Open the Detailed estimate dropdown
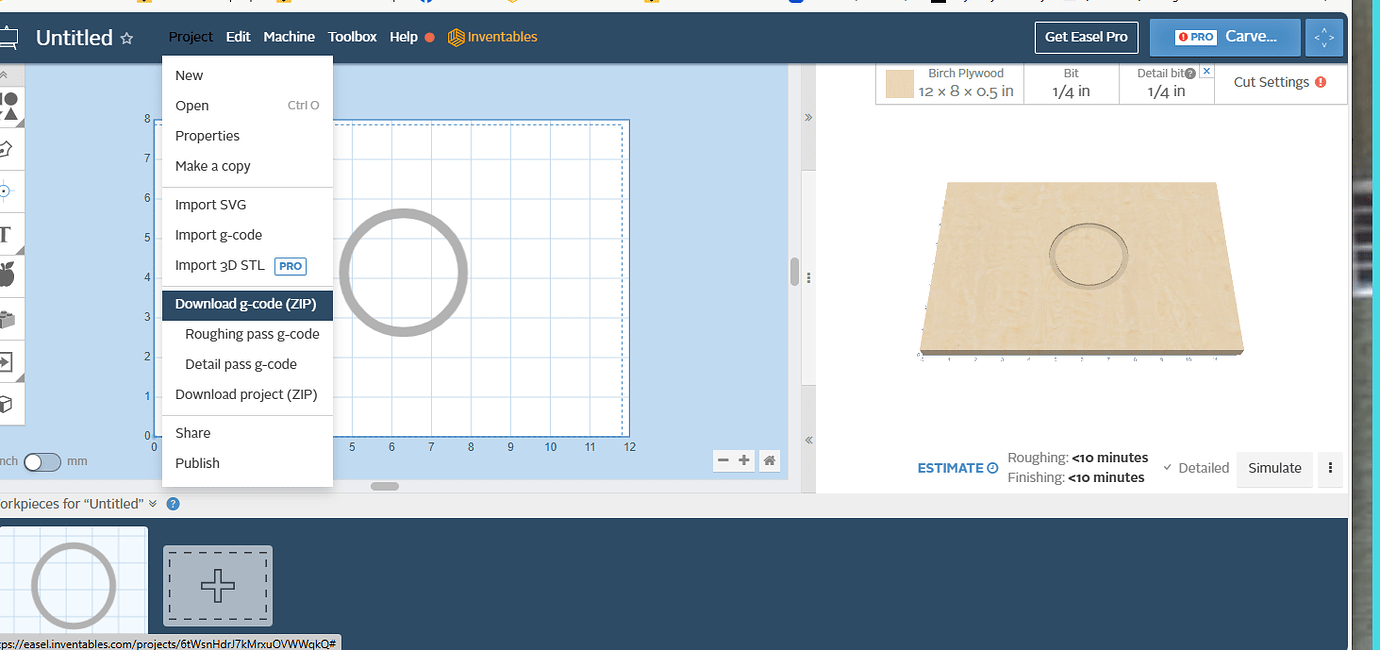This screenshot has width=1380, height=650. 1196,468
